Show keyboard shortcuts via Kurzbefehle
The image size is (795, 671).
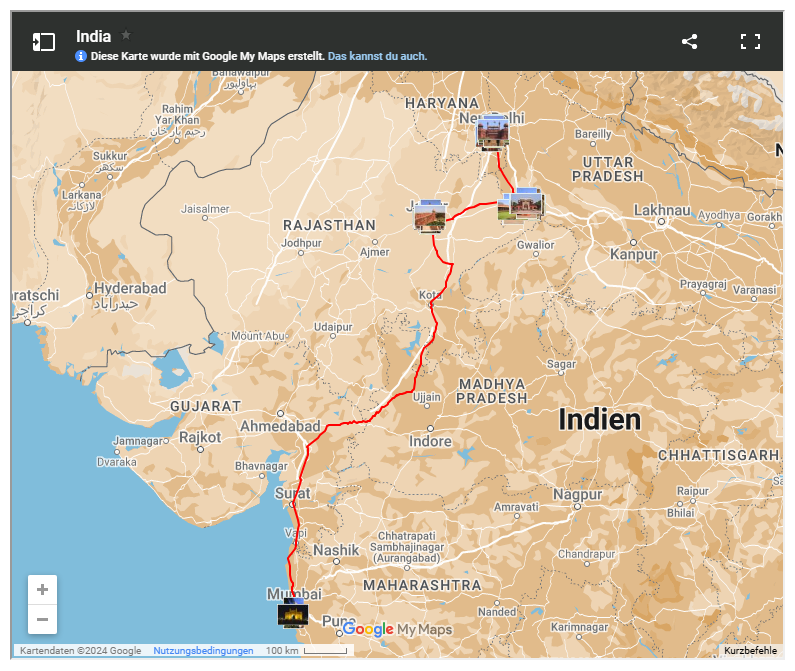(750, 651)
